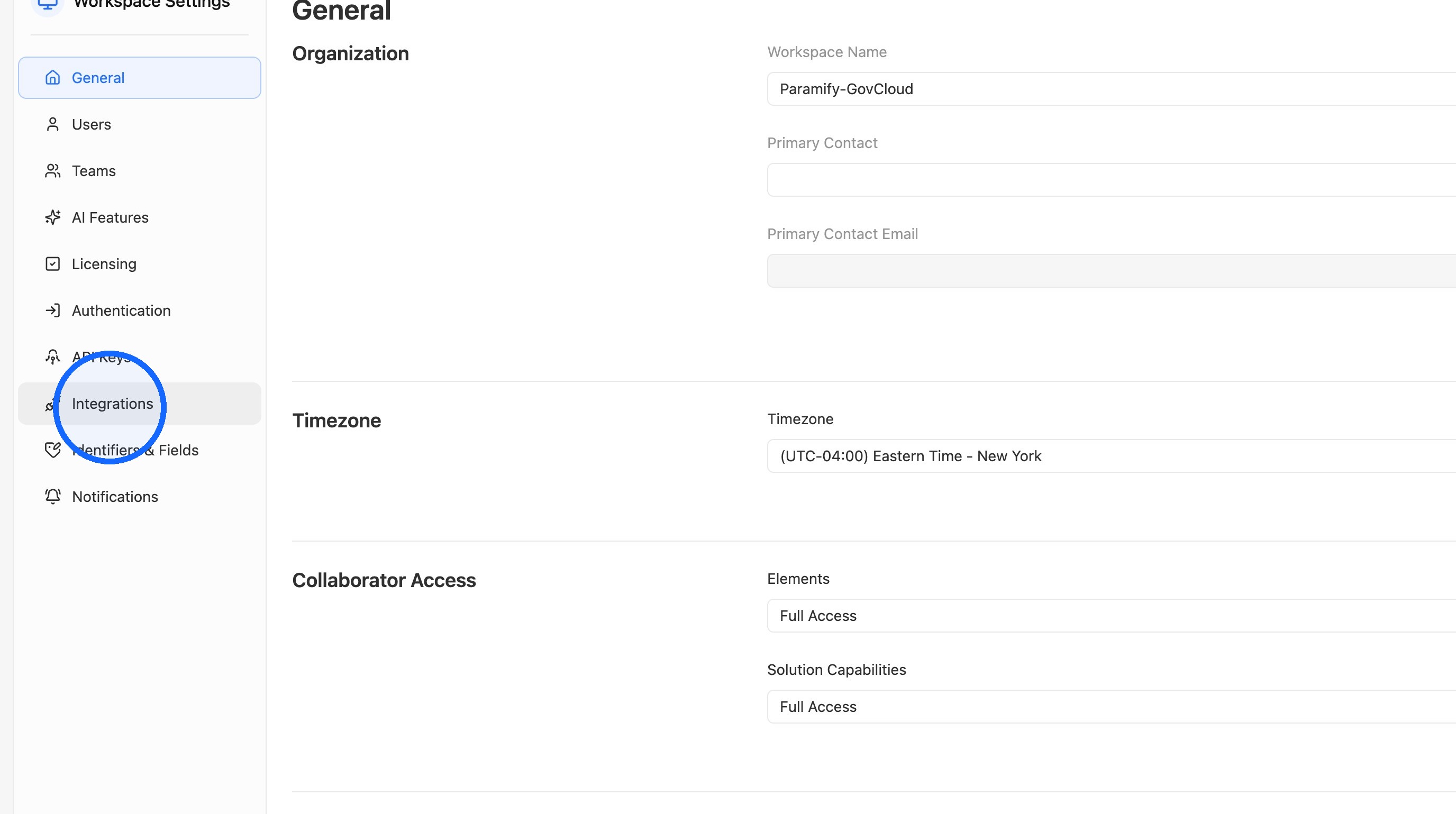Click the Identifiers & Fields tag icon

[52, 450]
